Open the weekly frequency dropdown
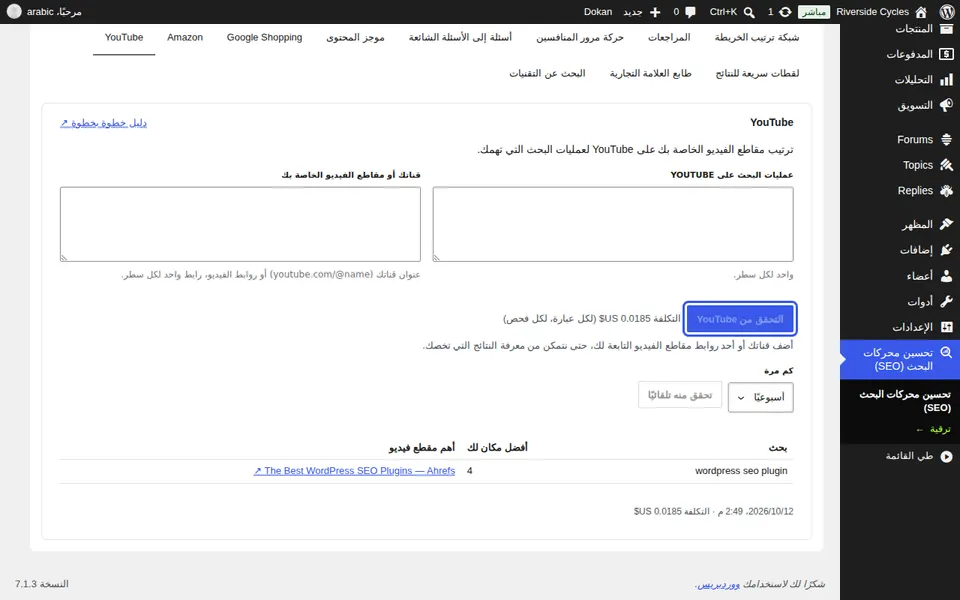This screenshot has width=960, height=600. 760,397
